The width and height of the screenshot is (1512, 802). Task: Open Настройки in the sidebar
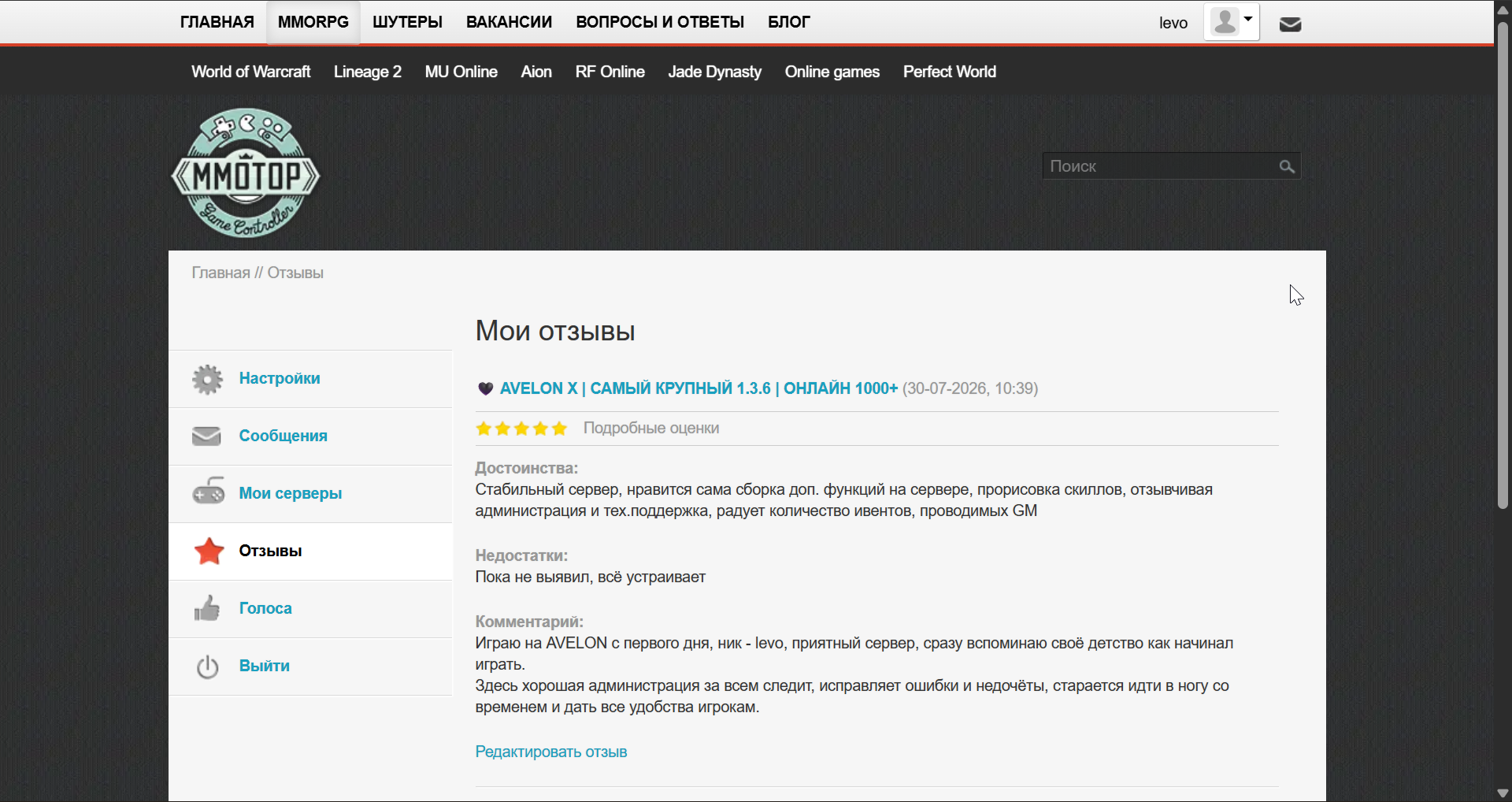[x=280, y=378]
